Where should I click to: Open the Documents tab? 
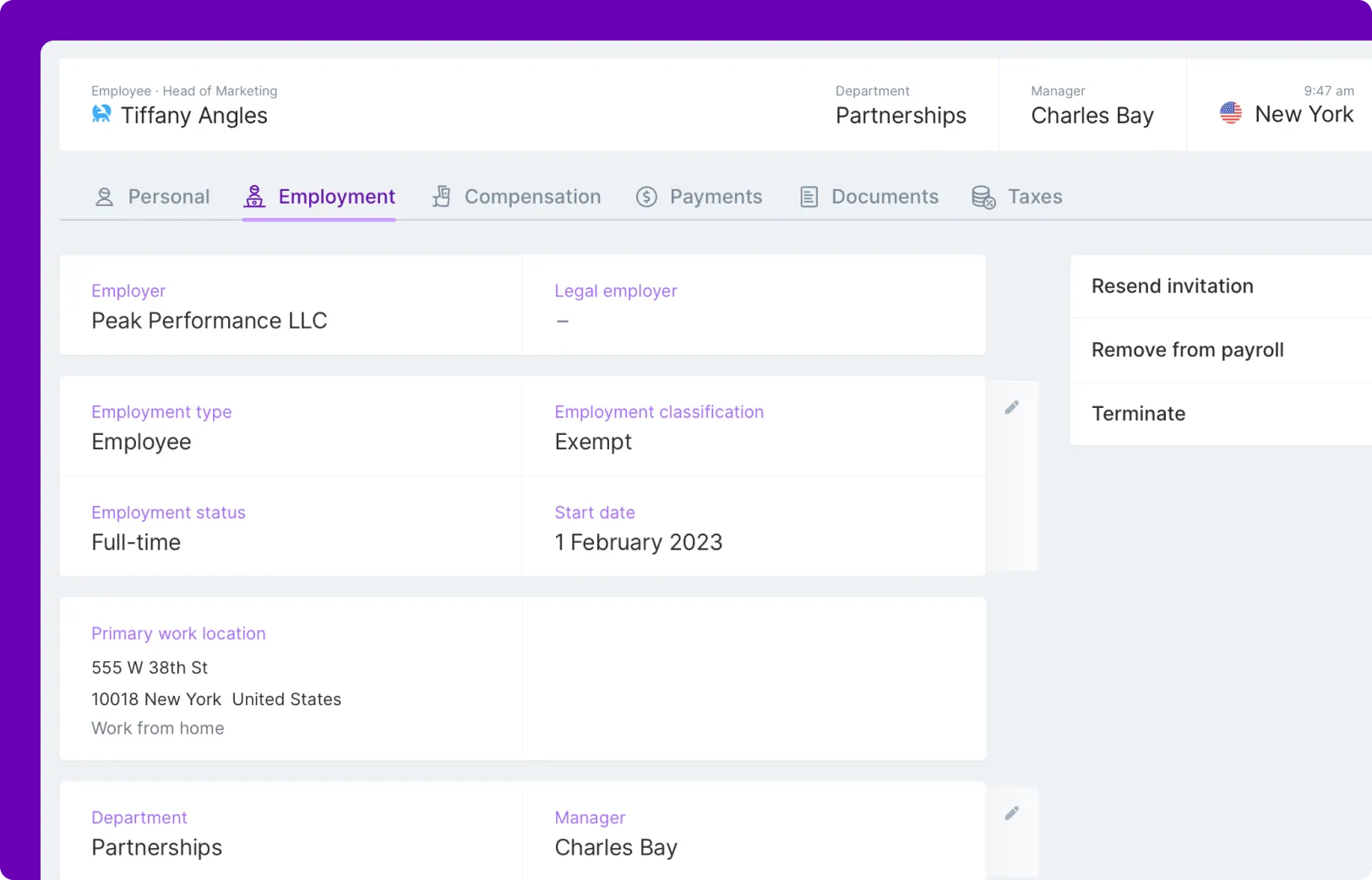coord(885,196)
